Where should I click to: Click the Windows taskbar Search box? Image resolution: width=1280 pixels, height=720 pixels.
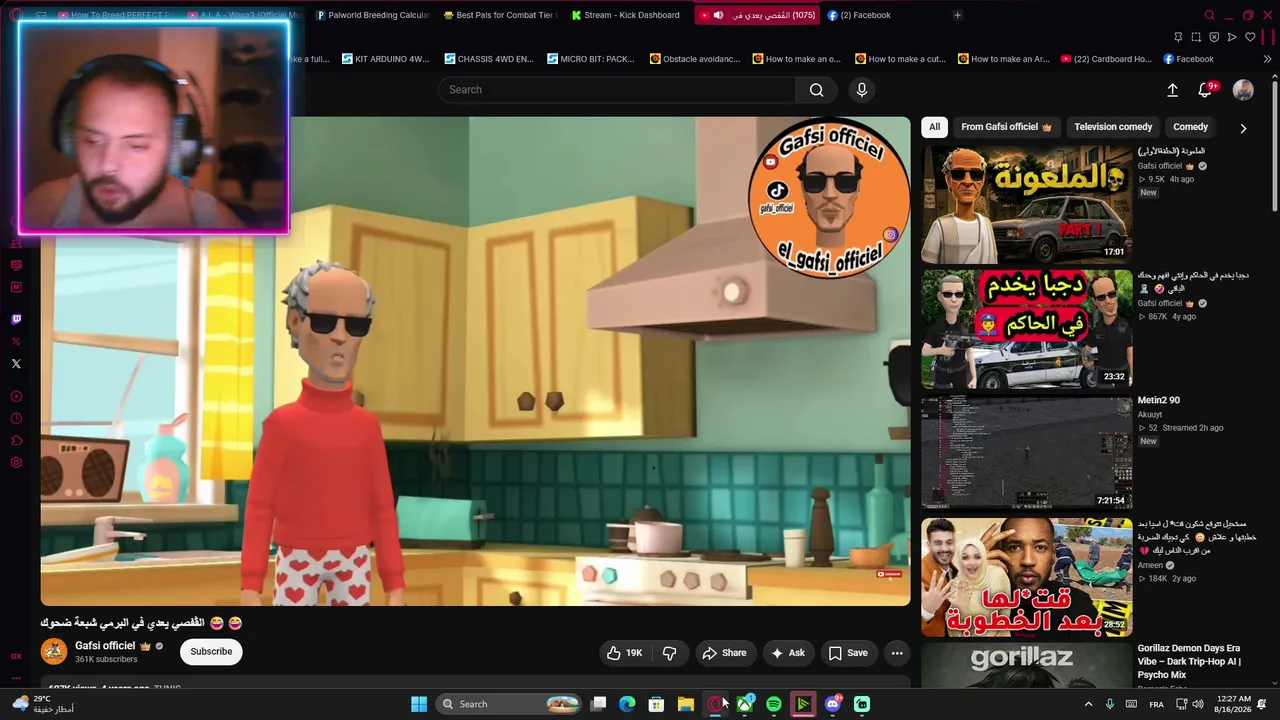[x=509, y=704]
